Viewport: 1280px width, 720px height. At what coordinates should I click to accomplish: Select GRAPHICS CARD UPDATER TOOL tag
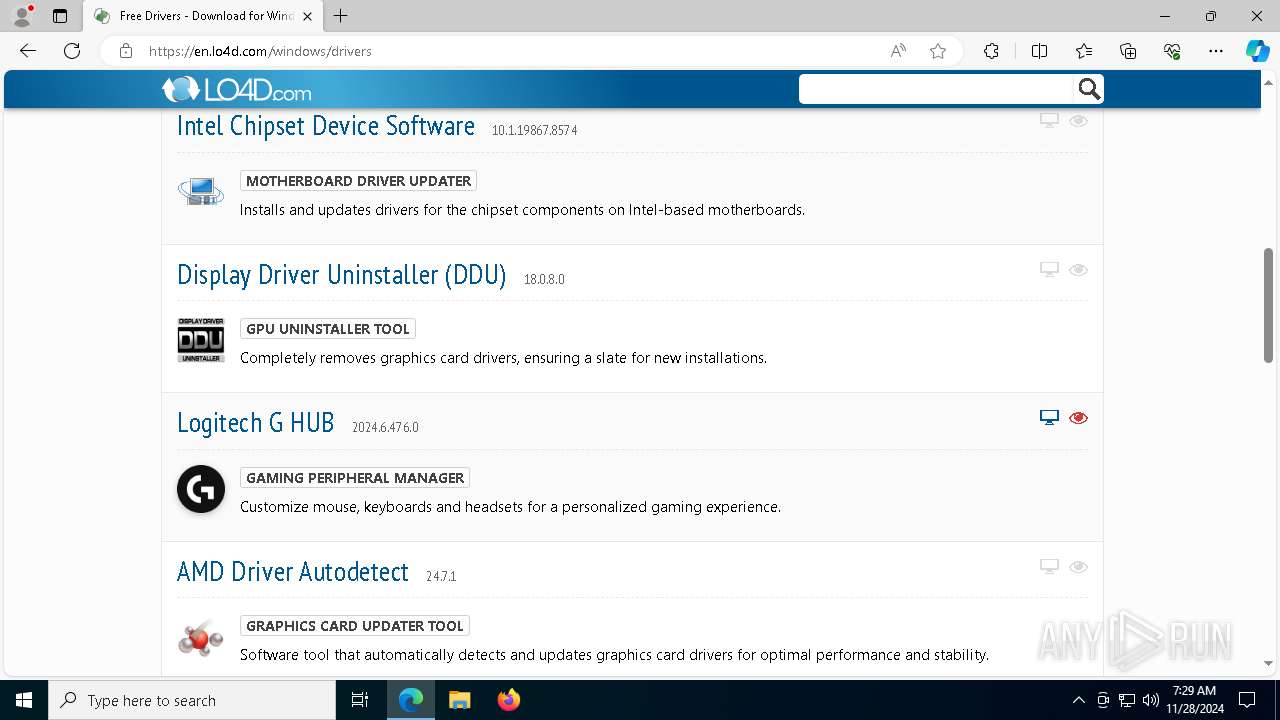[x=355, y=626]
